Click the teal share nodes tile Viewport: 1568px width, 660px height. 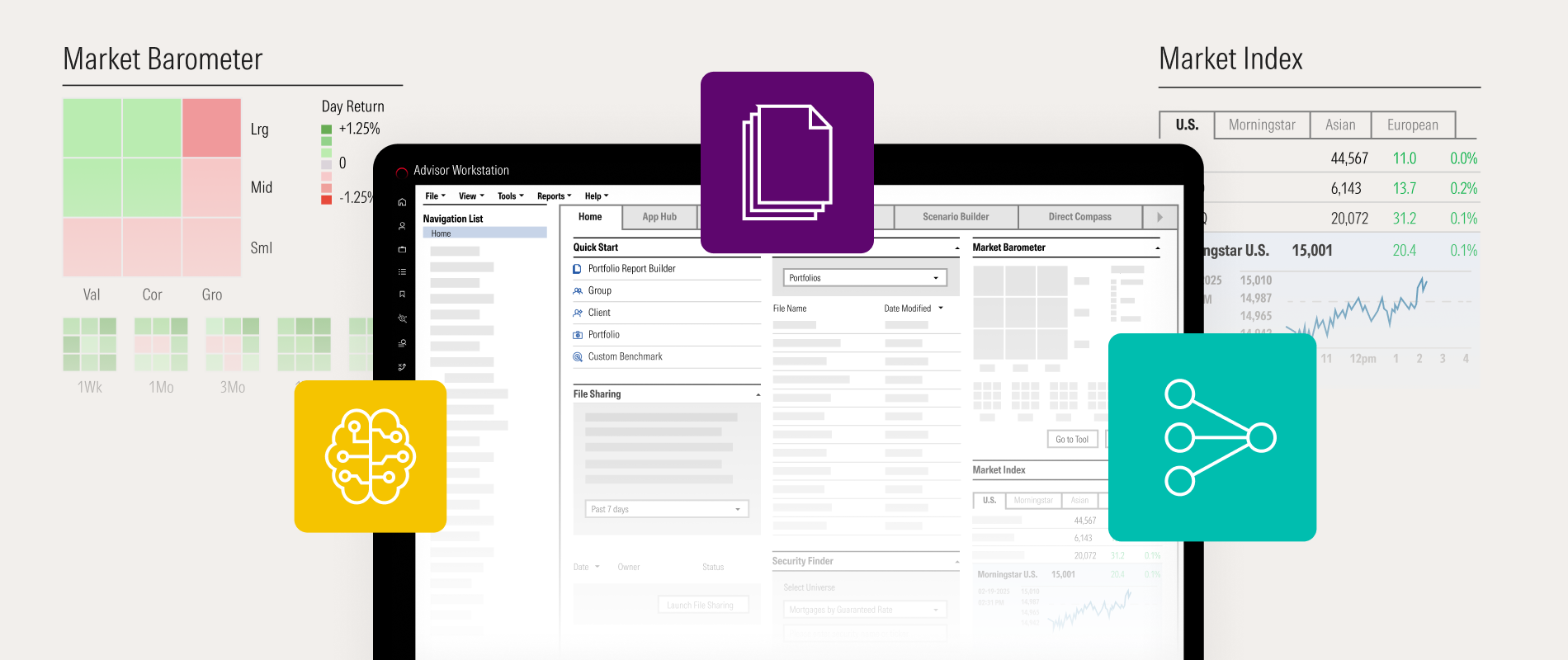click(1211, 437)
